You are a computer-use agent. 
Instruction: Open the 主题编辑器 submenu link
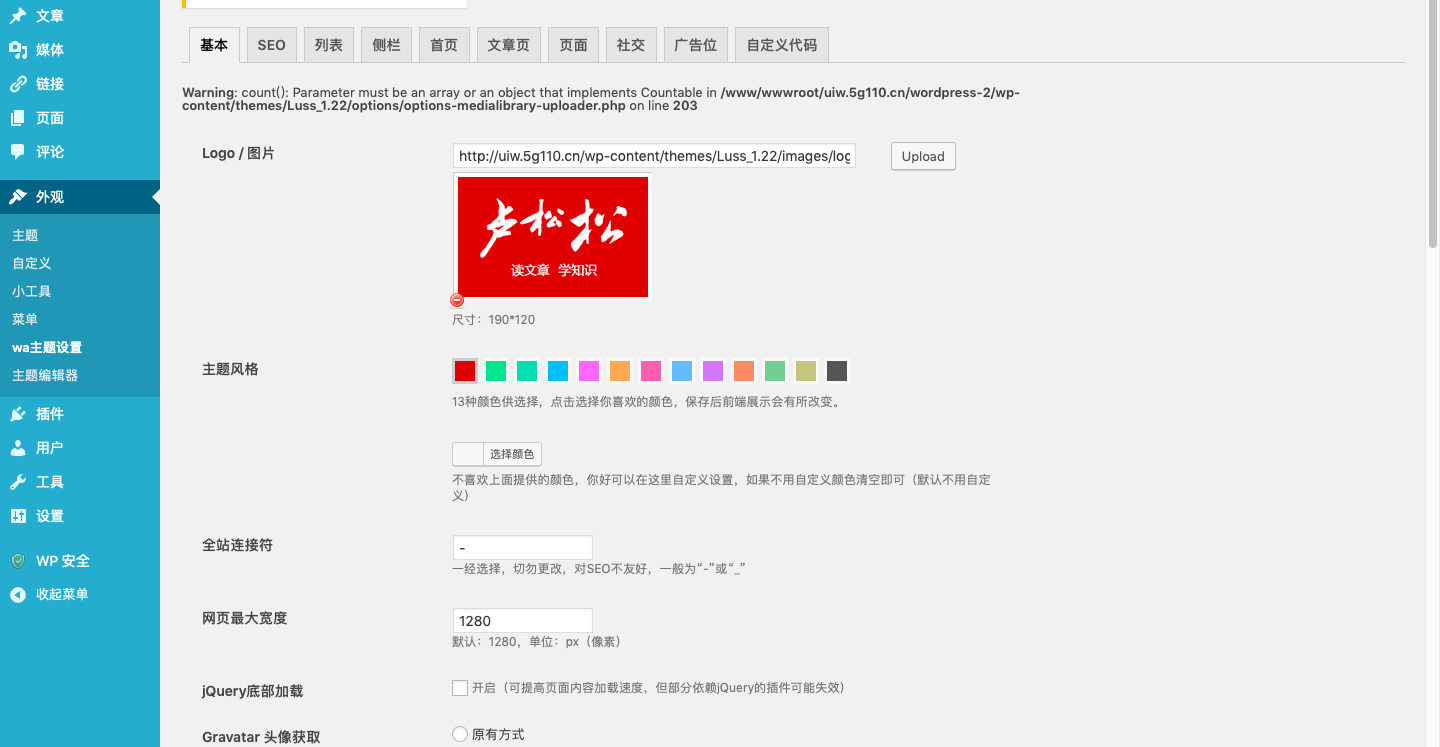[45, 375]
